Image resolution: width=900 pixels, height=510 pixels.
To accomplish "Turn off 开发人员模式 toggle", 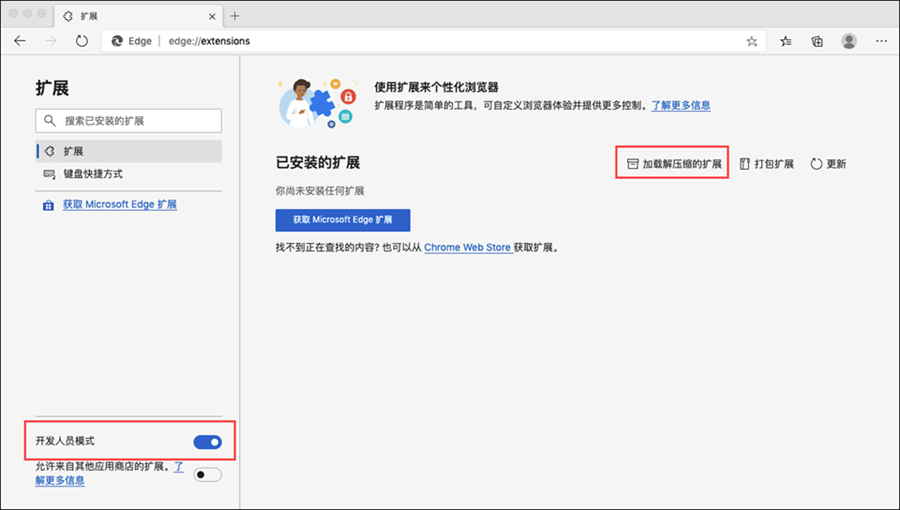I will pyautogui.click(x=207, y=441).
